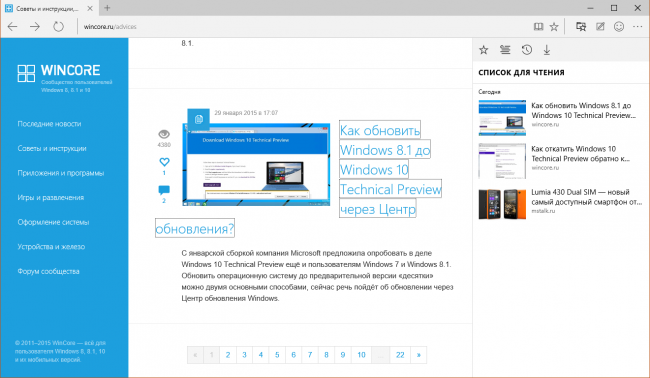
Task: Open More actions ellipsis menu
Action: tap(638, 27)
